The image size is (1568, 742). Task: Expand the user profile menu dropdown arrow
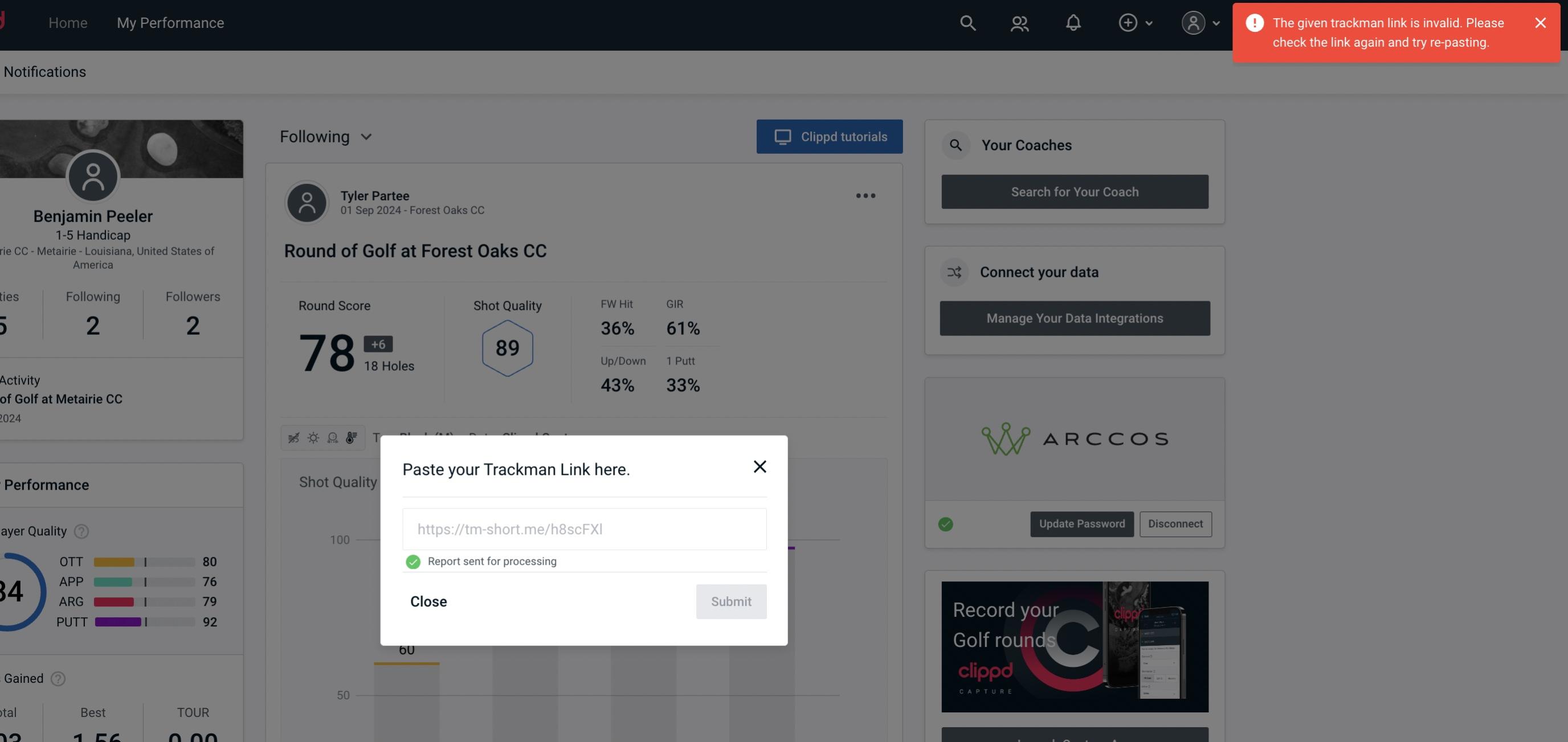(1216, 22)
